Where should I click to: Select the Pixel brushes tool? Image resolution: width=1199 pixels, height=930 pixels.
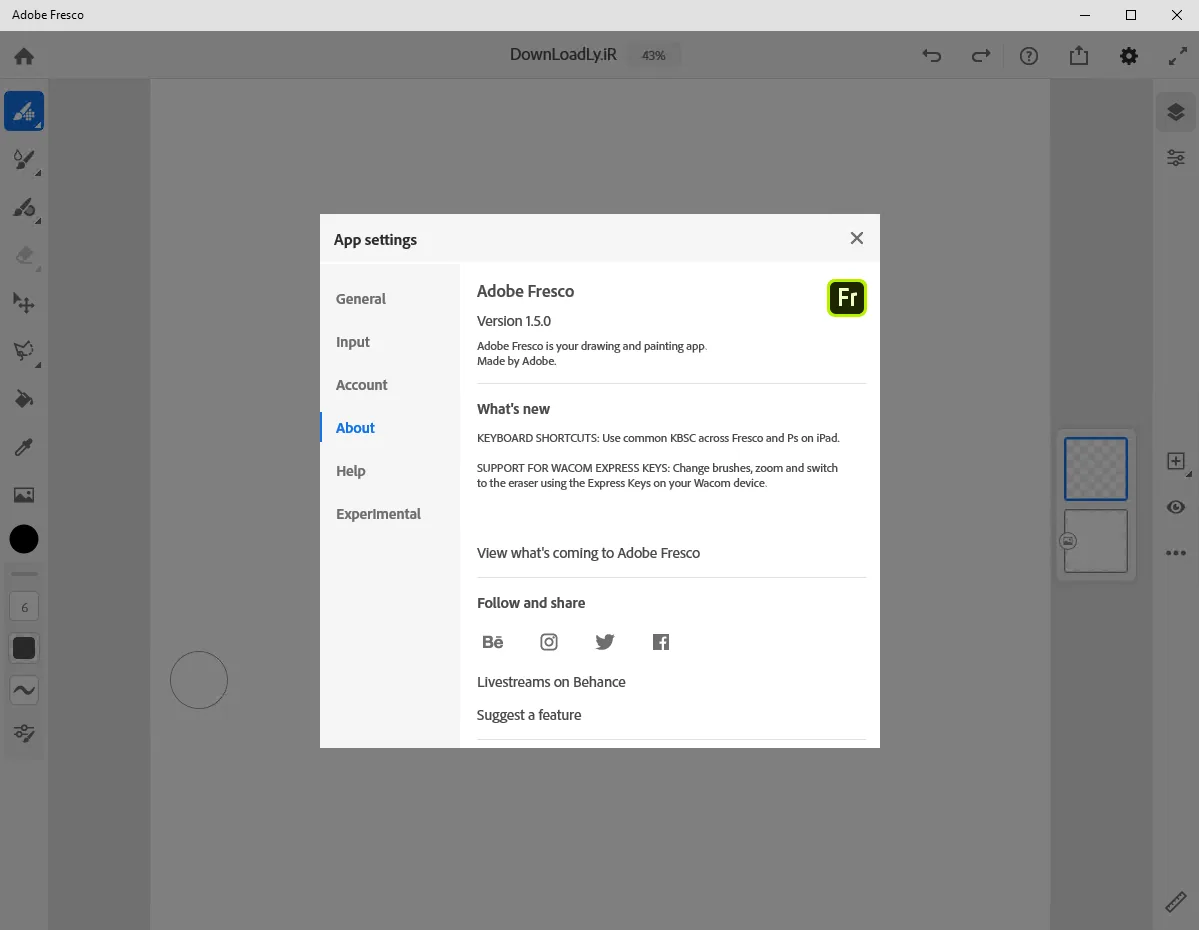[24, 112]
